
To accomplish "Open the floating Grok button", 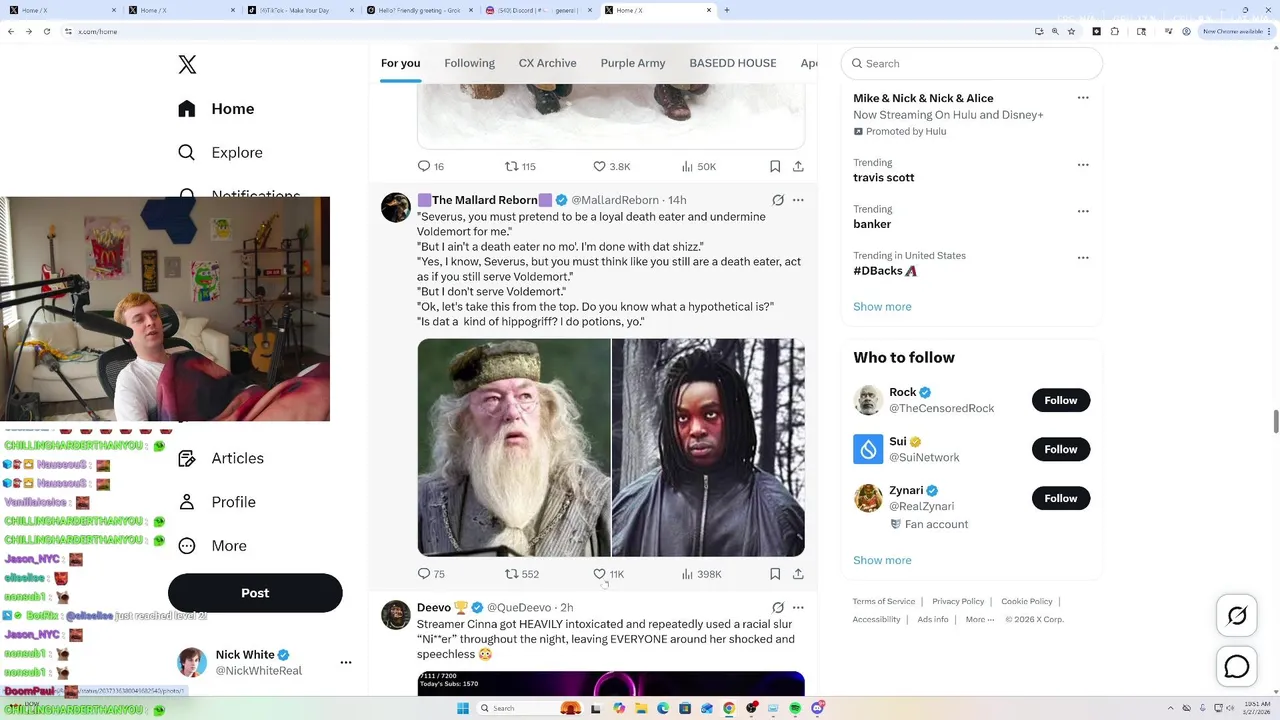I will coord(1237,616).
